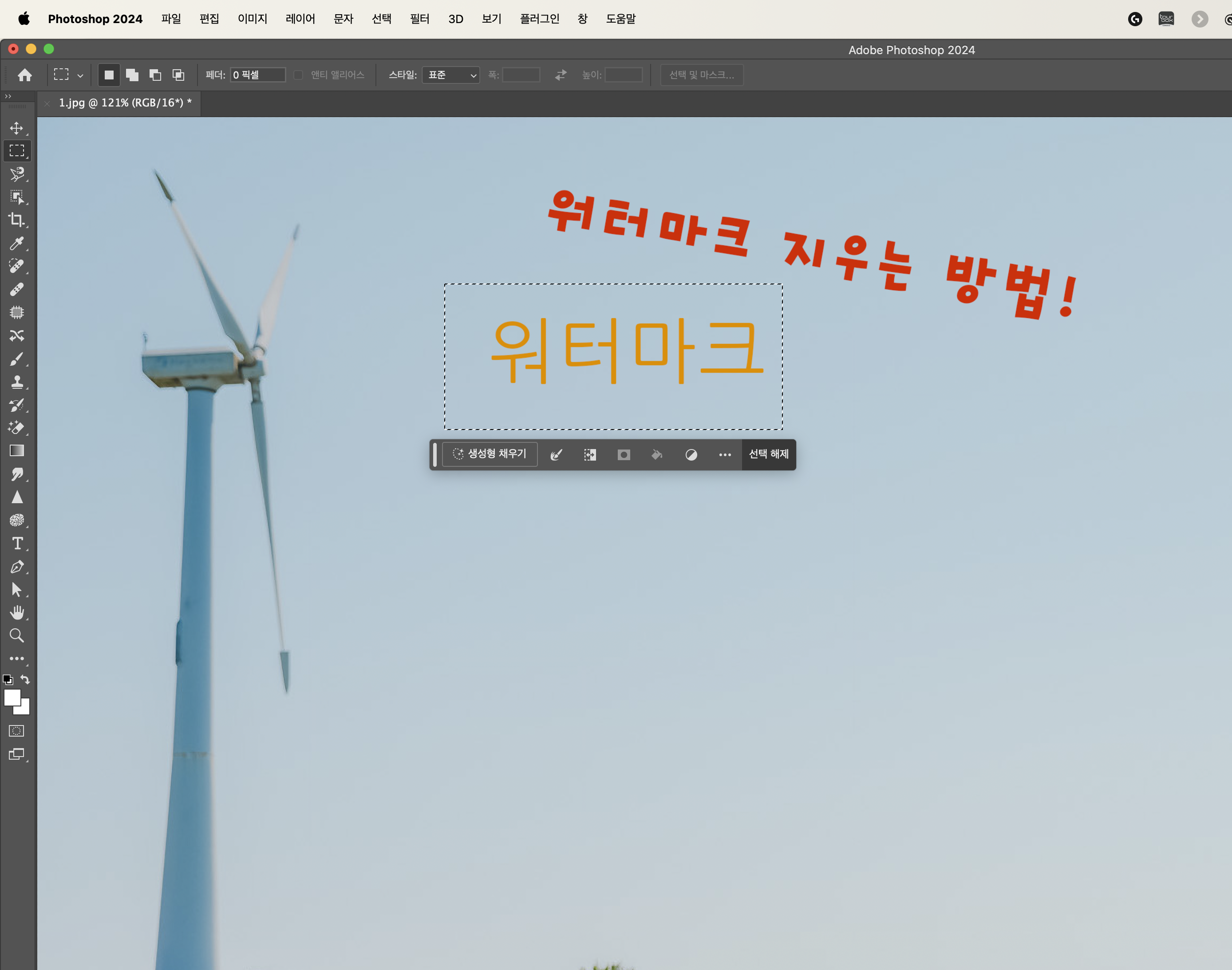Select the Crop tool

[16, 220]
